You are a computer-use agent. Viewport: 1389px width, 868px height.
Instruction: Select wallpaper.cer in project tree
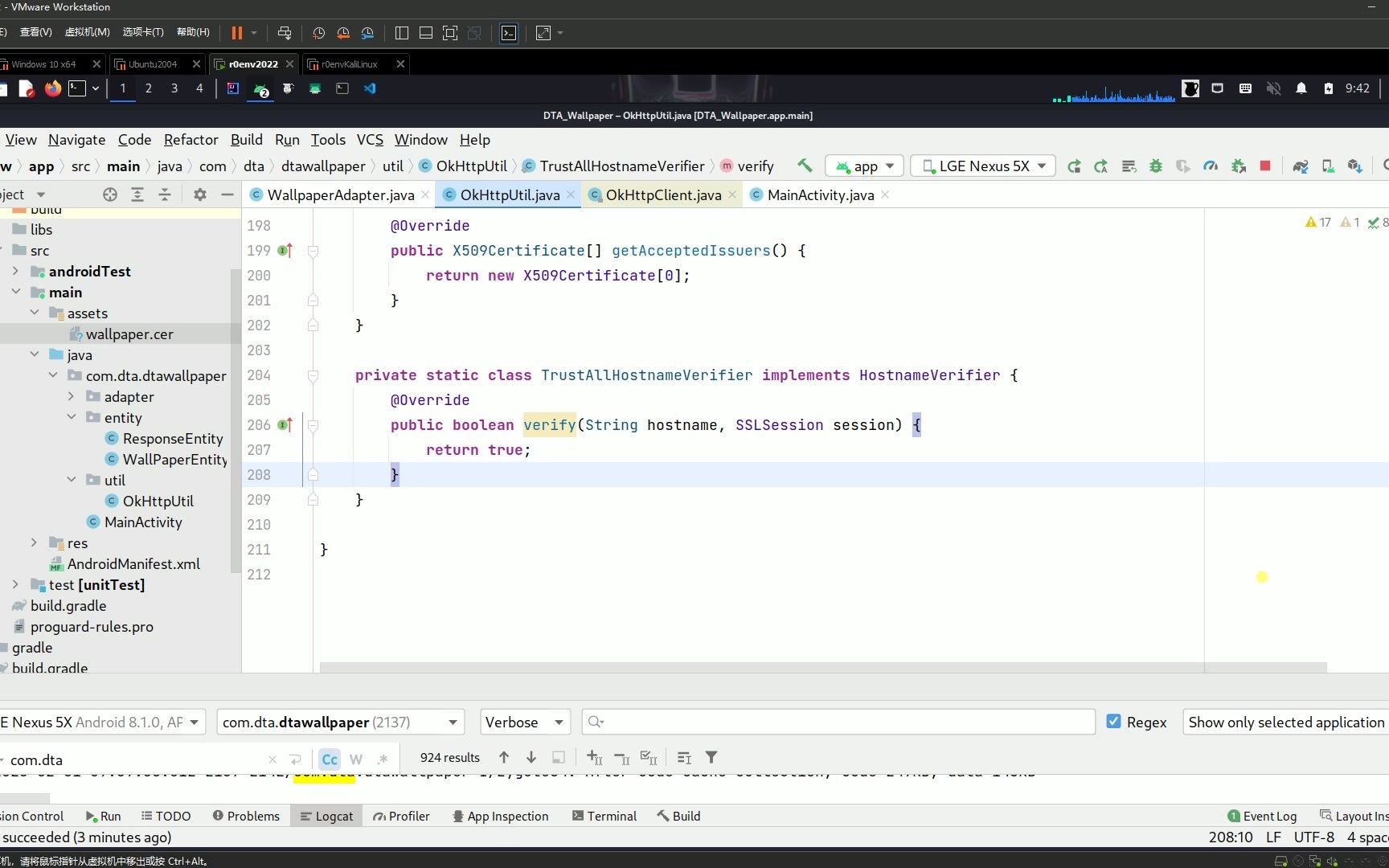point(129,334)
